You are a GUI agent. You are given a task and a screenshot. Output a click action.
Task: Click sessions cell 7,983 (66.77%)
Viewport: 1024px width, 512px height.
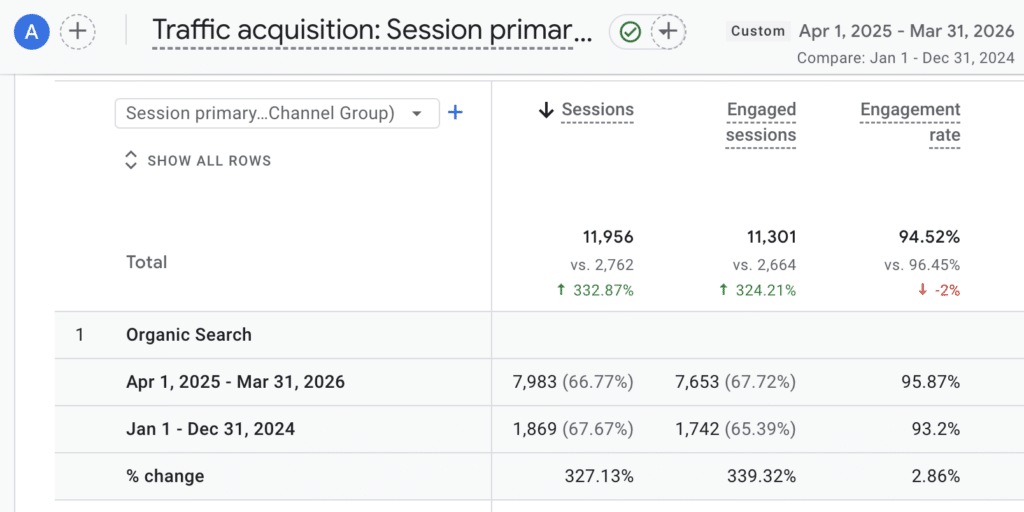(x=573, y=382)
